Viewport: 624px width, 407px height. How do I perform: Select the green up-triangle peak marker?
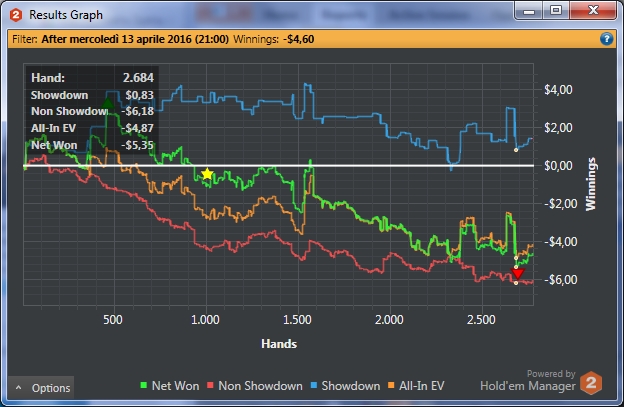(107, 103)
